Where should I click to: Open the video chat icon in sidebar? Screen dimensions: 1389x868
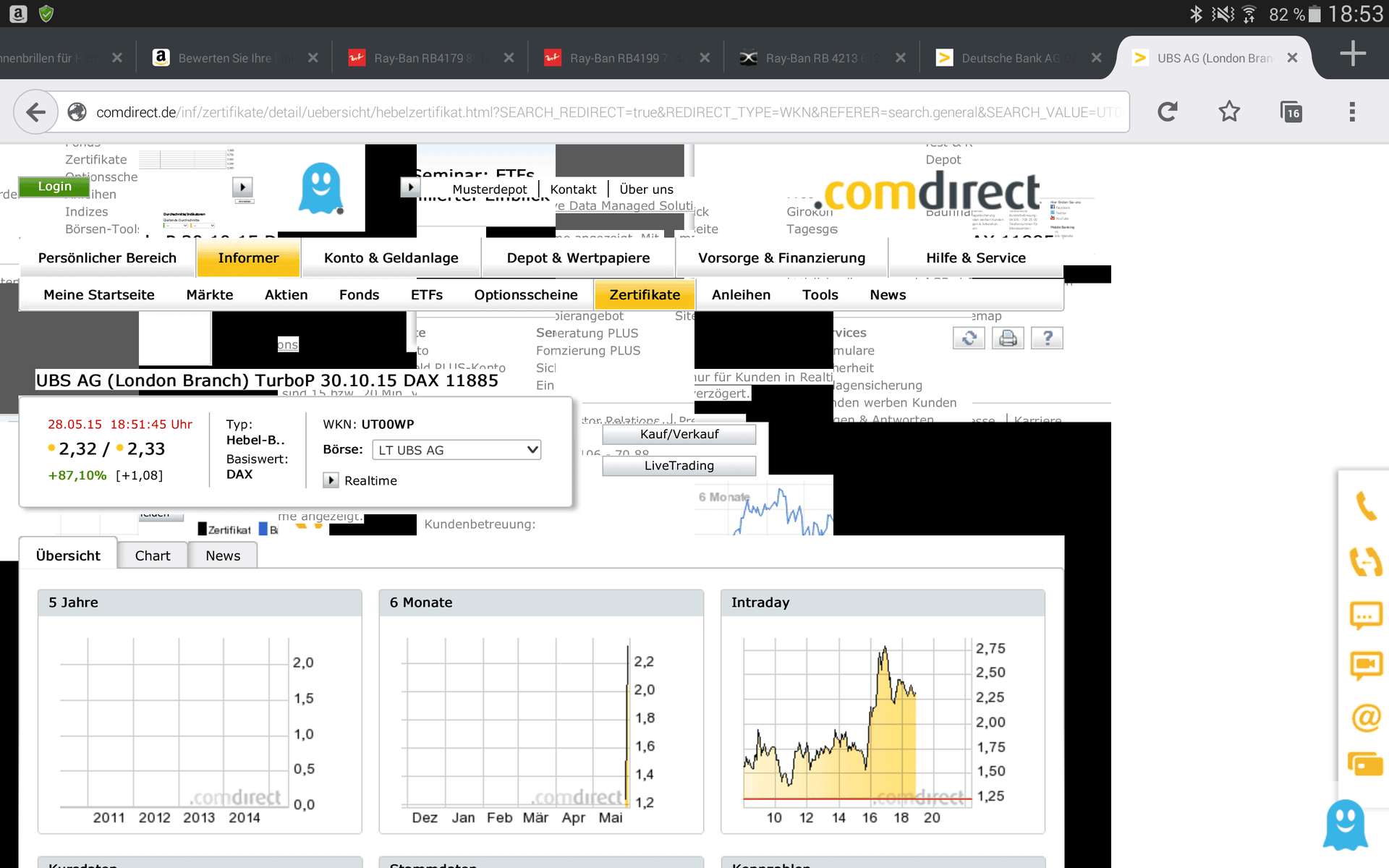point(1366,665)
